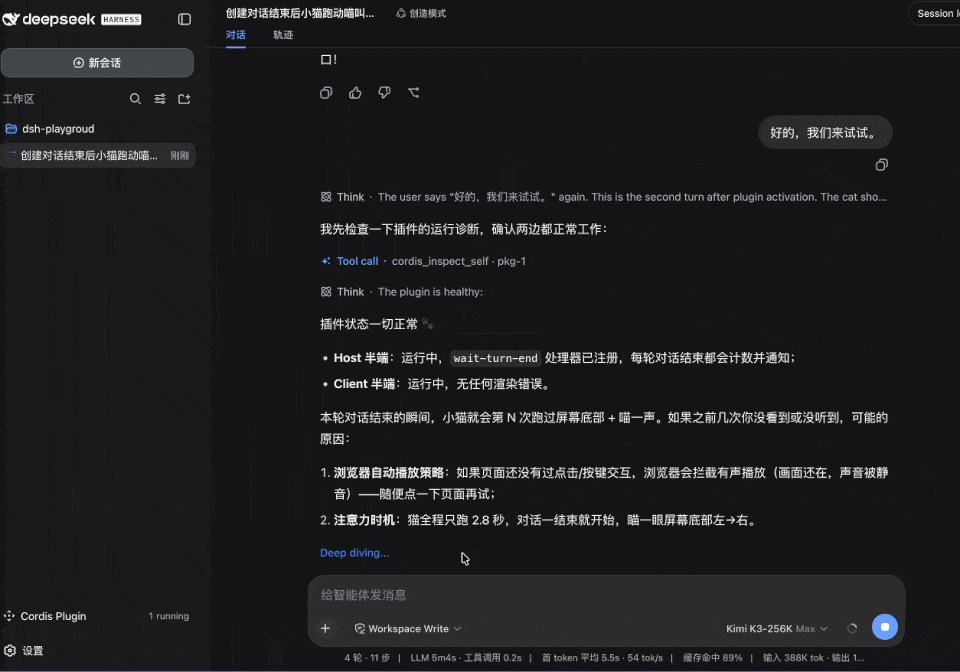This screenshot has height=672, width=960.
Task: Search the workspace with magnifier icon
Action: pos(135,99)
